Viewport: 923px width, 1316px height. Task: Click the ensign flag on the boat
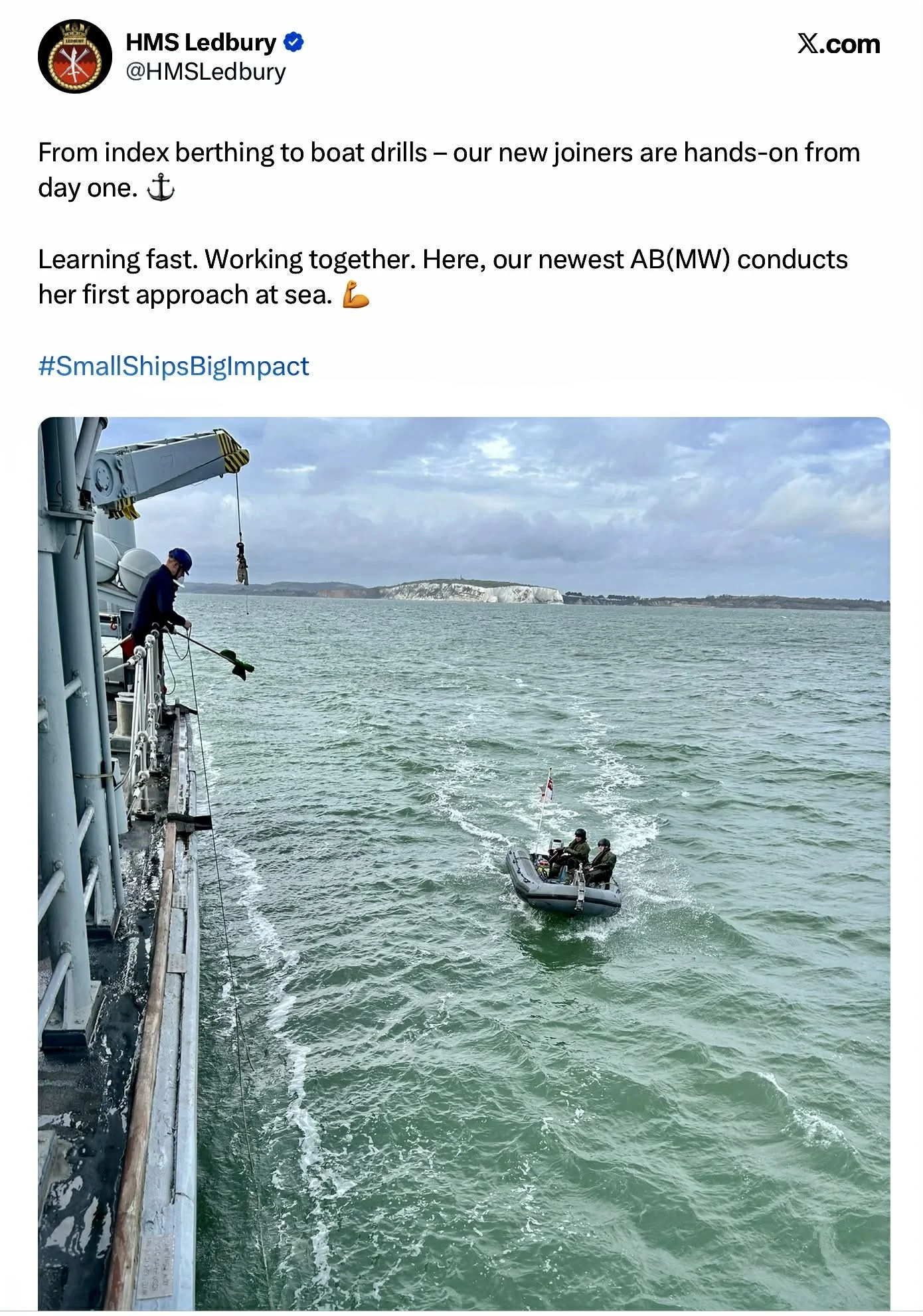[547, 786]
